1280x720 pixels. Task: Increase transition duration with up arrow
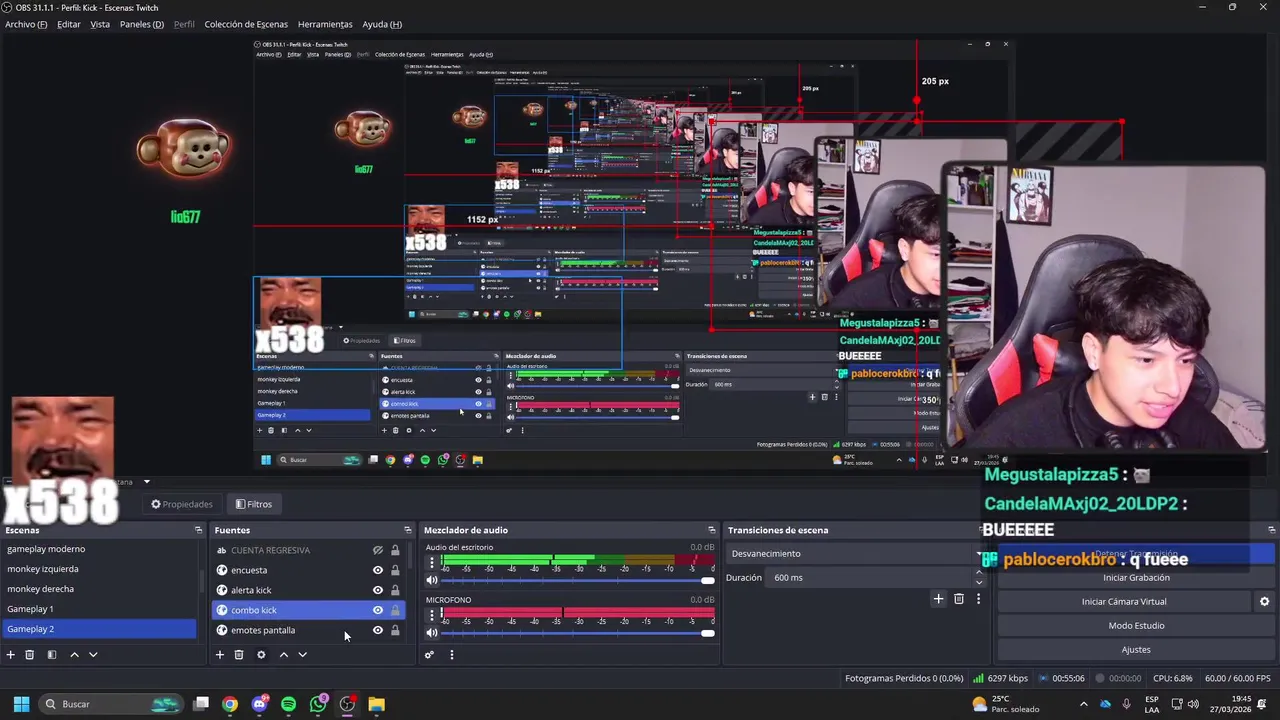pyautogui.click(x=978, y=573)
